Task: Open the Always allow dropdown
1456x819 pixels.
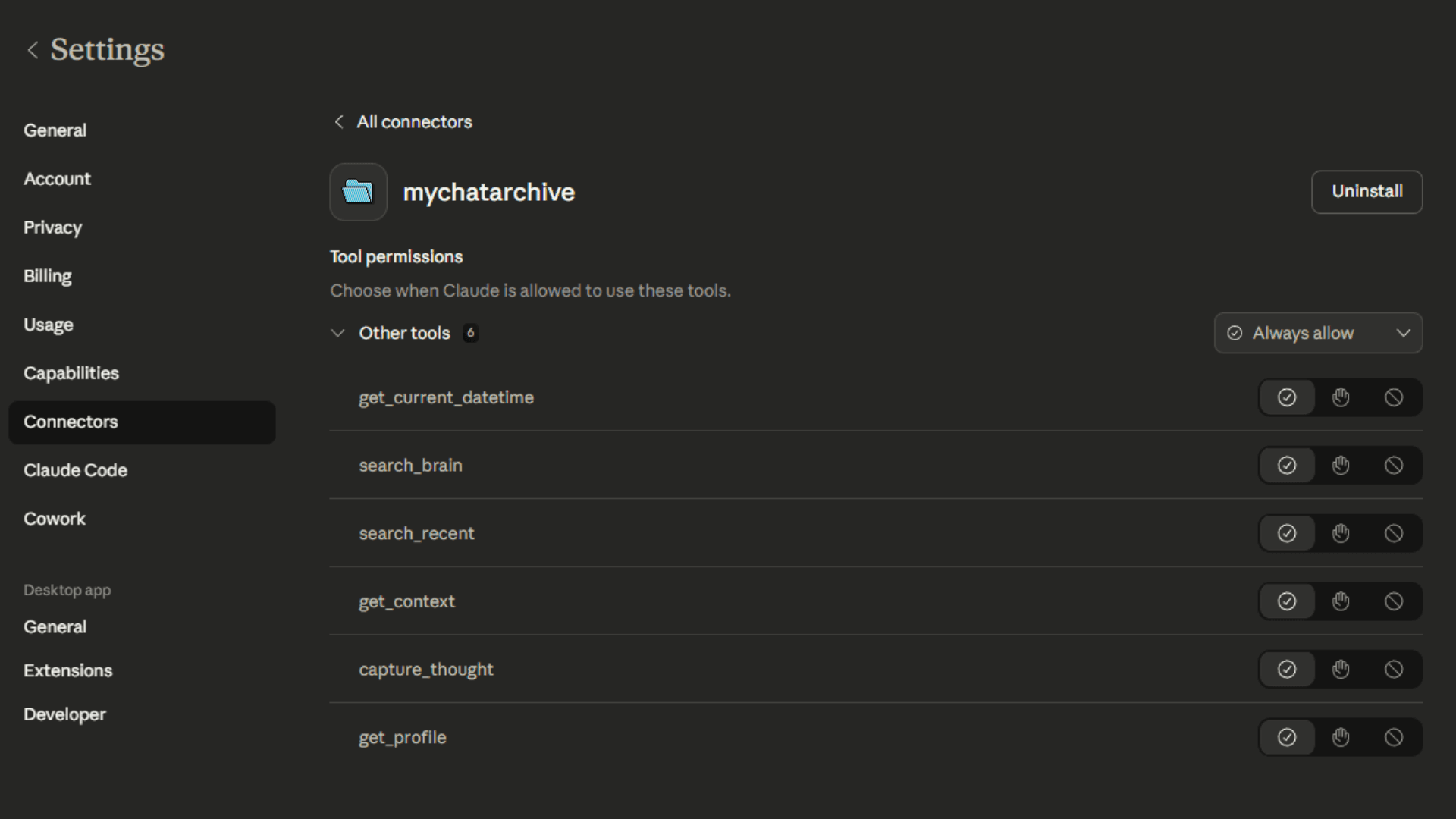Action: click(1317, 333)
